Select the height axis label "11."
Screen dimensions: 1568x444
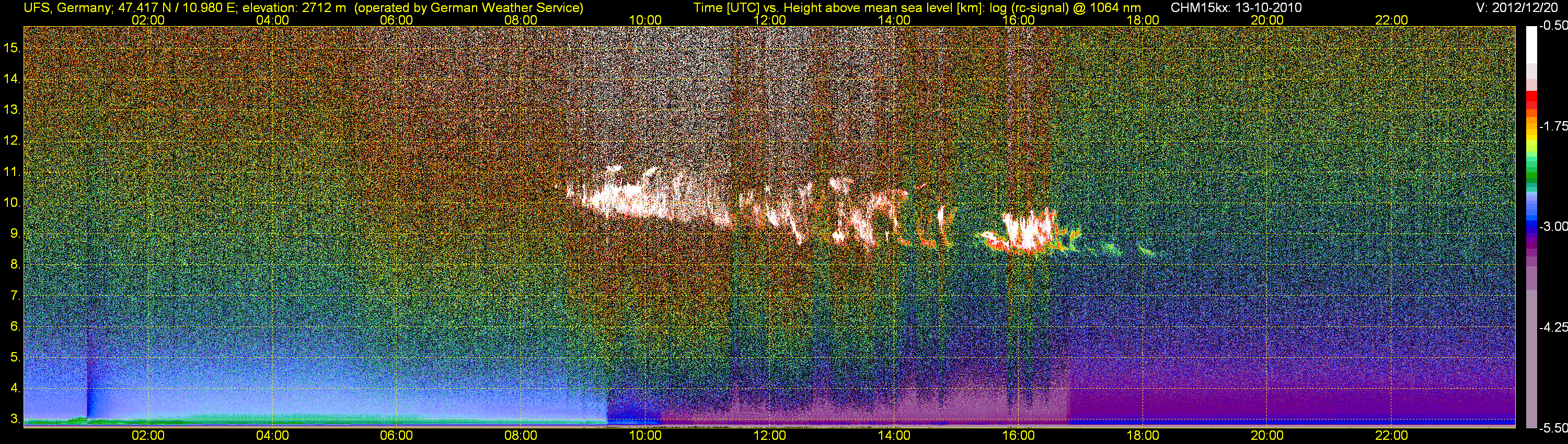point(12,171)
